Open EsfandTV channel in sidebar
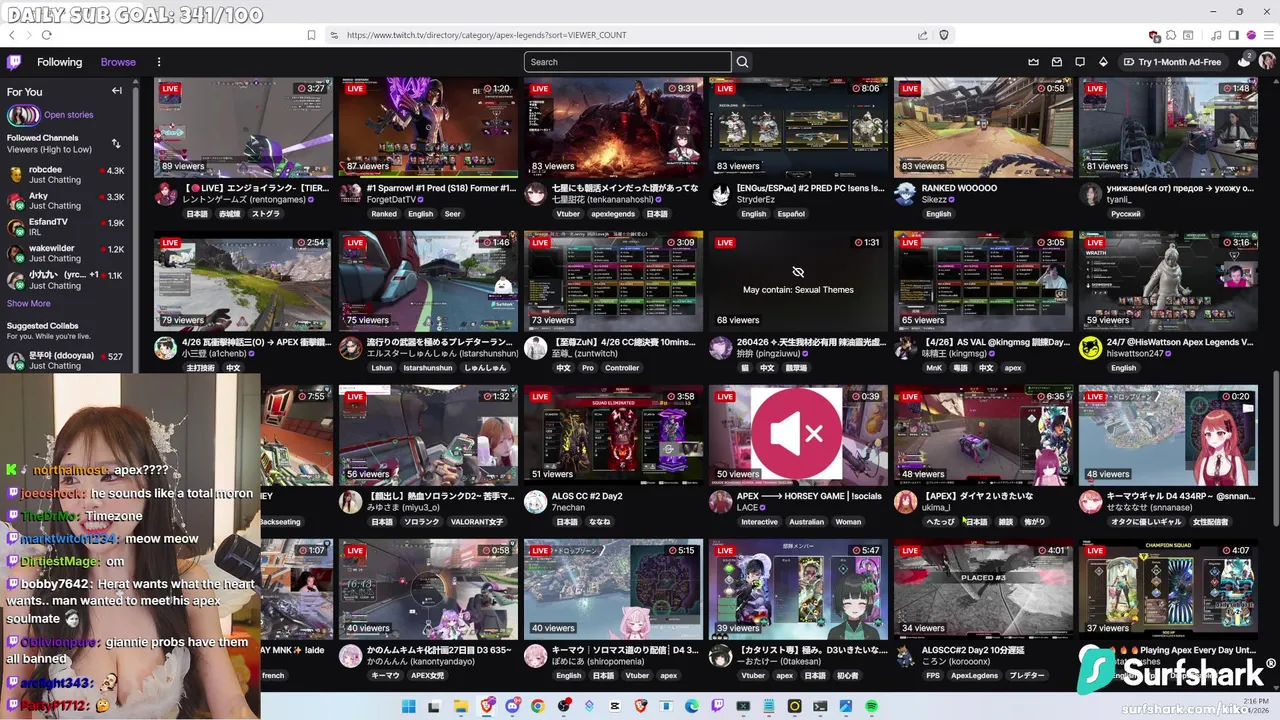The width and height of the screenshot is (1280, 720). point(65,227)
